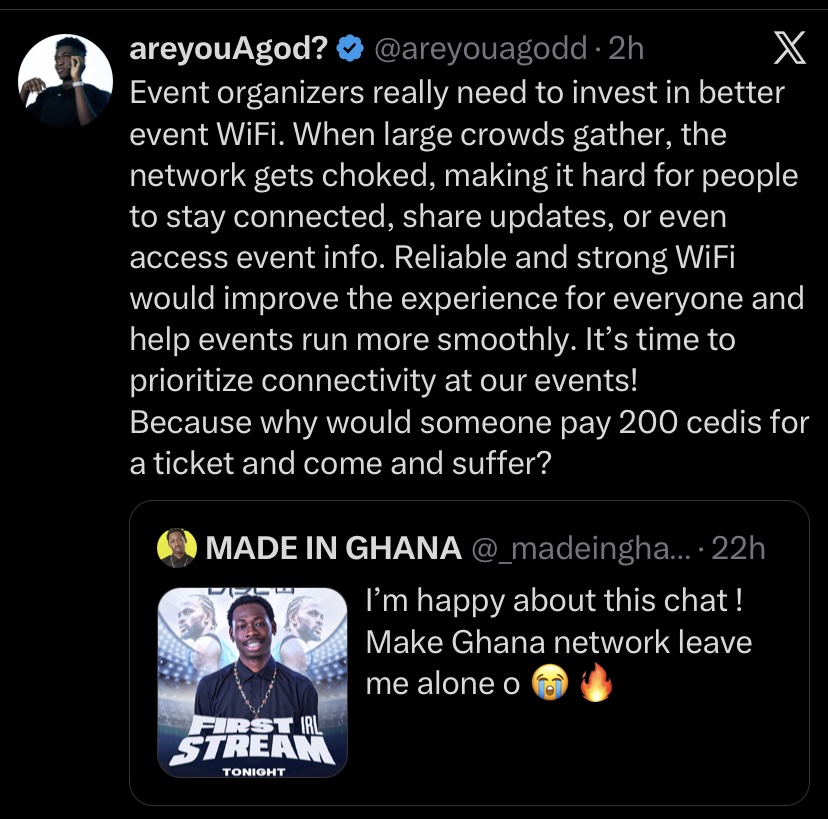828x819 pixels.
Task: Click the 2h tweet timestamp
Action: 626,49
